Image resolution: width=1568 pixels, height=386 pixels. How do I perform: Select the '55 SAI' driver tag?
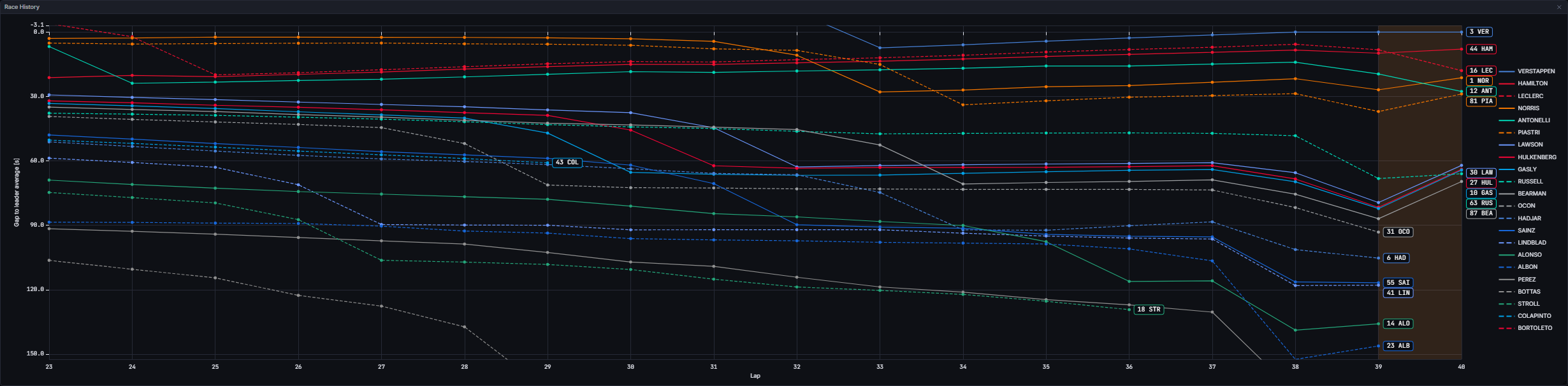[1398, 283]
